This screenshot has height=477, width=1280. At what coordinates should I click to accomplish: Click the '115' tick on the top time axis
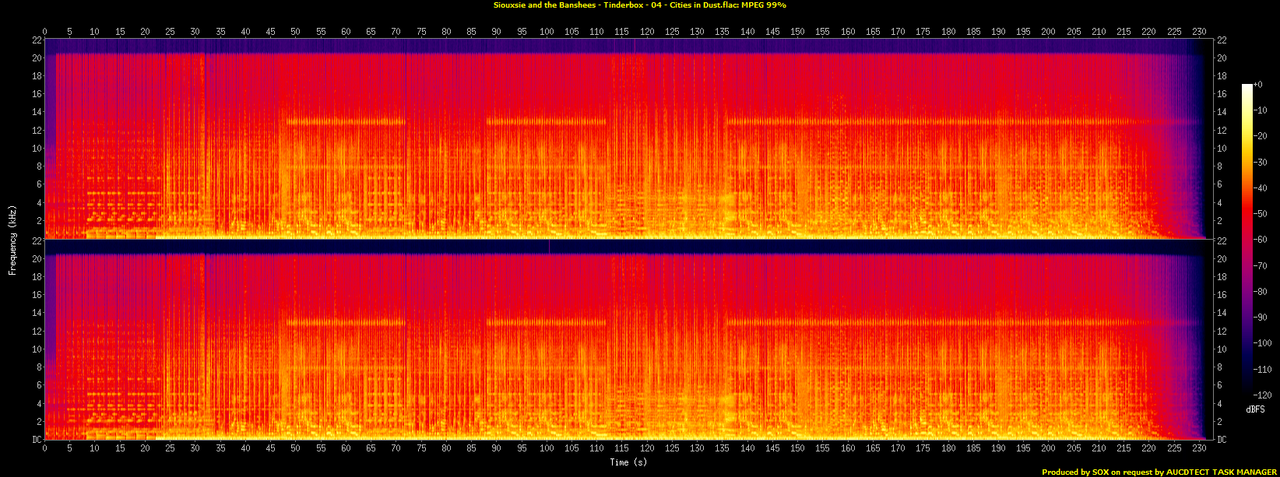click(x=622, y=31)
